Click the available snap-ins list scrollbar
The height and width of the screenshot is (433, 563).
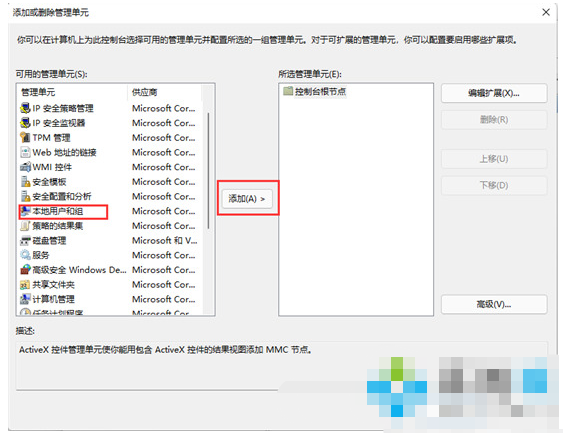208,171
